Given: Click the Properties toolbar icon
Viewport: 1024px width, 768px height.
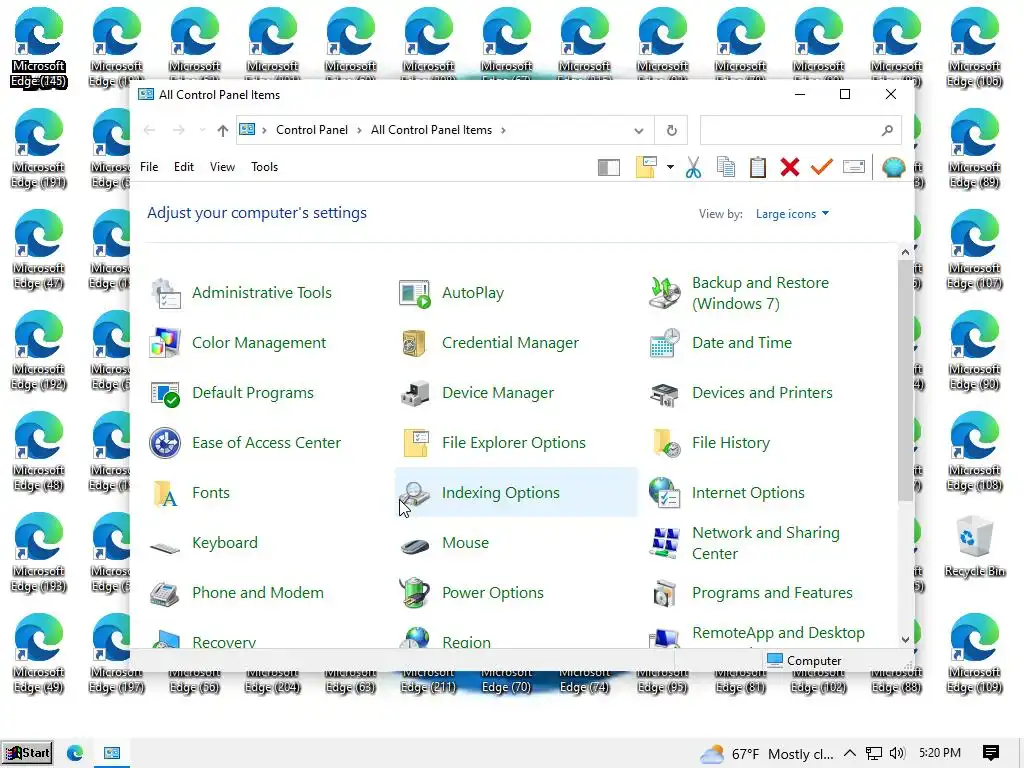Looking at the screenshot, I should click(854, 167).
